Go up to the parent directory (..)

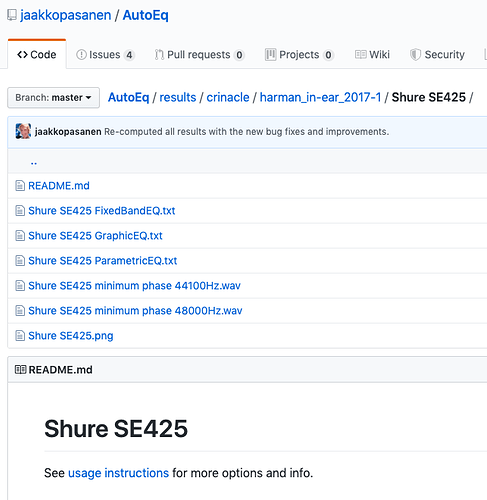point(34,162)
